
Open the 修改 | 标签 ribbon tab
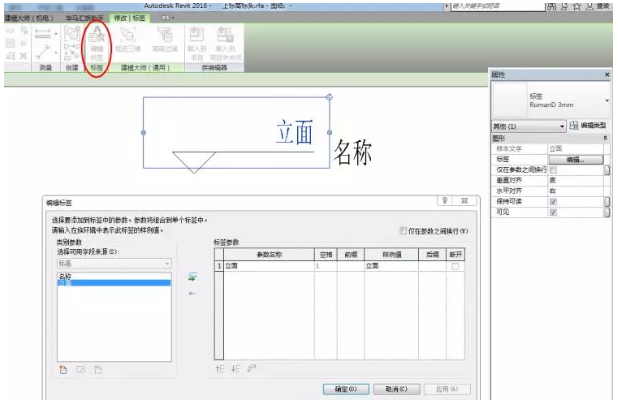coord(130,18)
